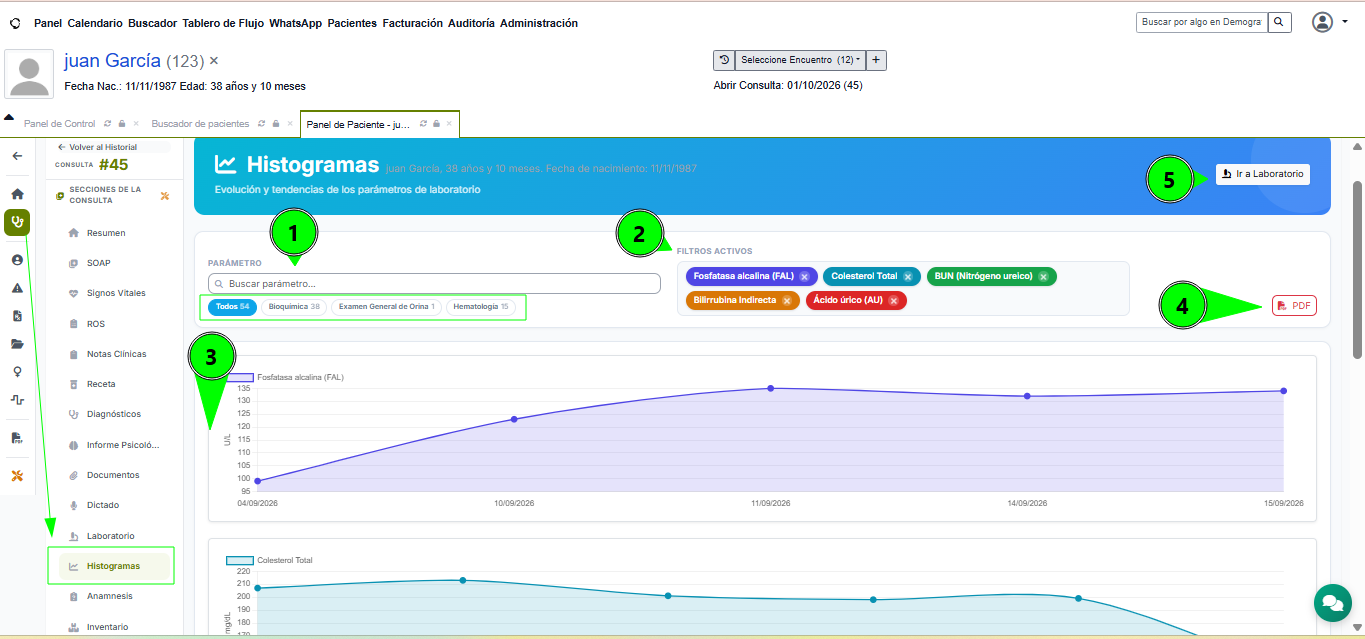This screenshot has height=639, width=1365.
Task: Click the main vertical scrollbar thumb
Action: click(x=1357, y=270)
